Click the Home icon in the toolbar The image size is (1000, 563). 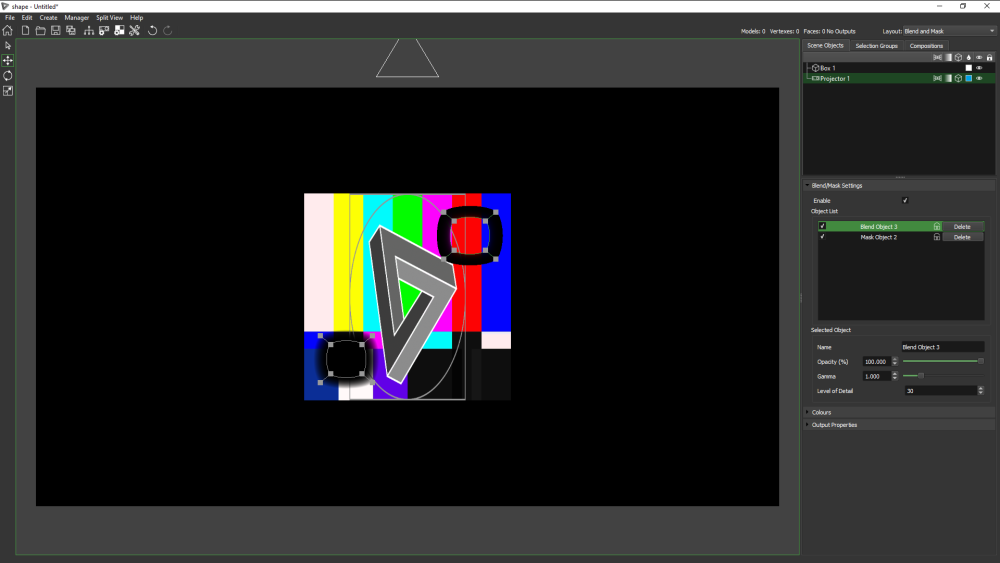click(x=8, y=31)
